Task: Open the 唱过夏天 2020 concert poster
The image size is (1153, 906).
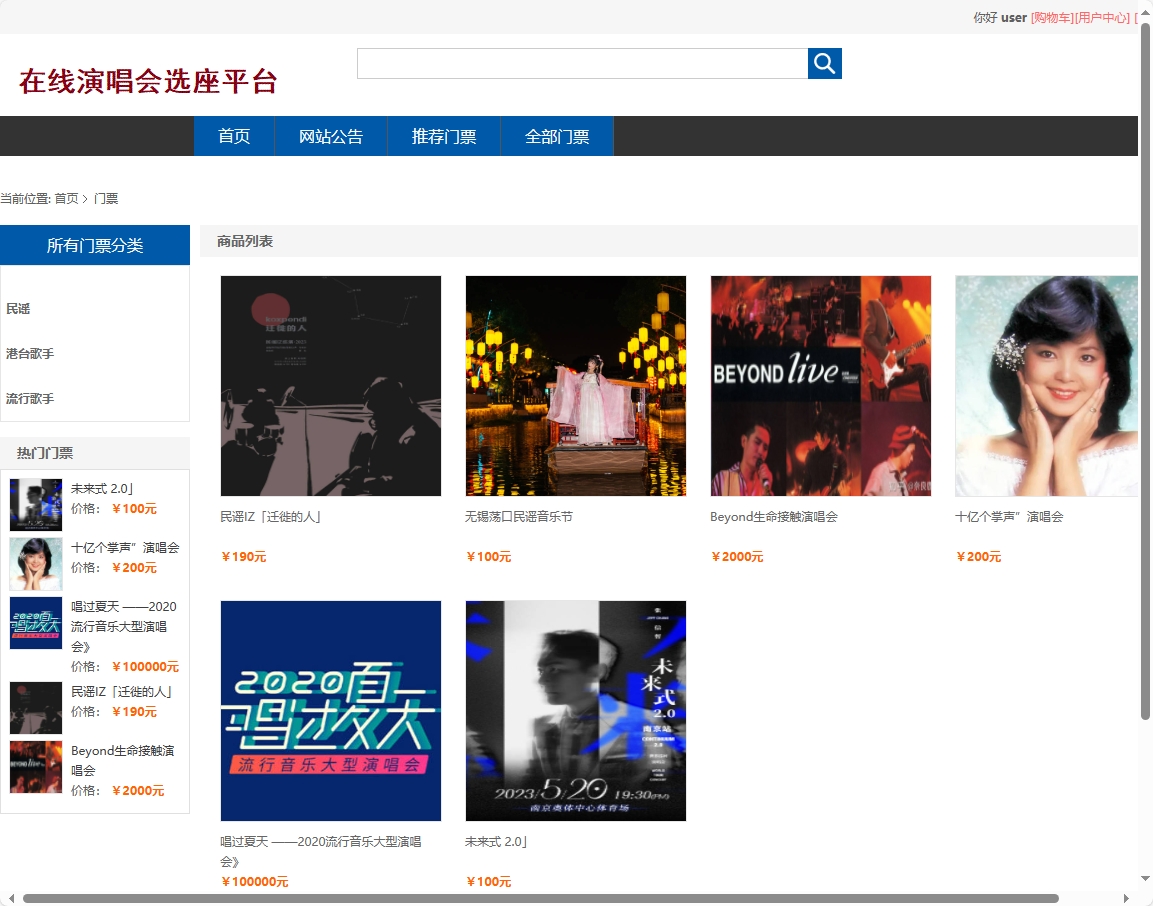Action: (x=330, y=711)
